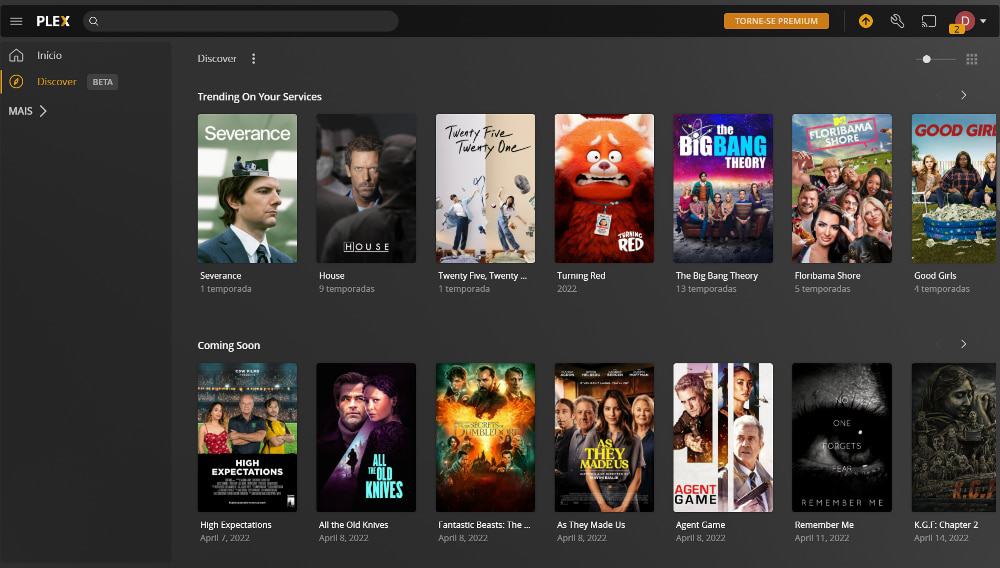Advance the Trending row with the right chevron
This screenshot has width=1000, height=568.
(x=964, y=95)
